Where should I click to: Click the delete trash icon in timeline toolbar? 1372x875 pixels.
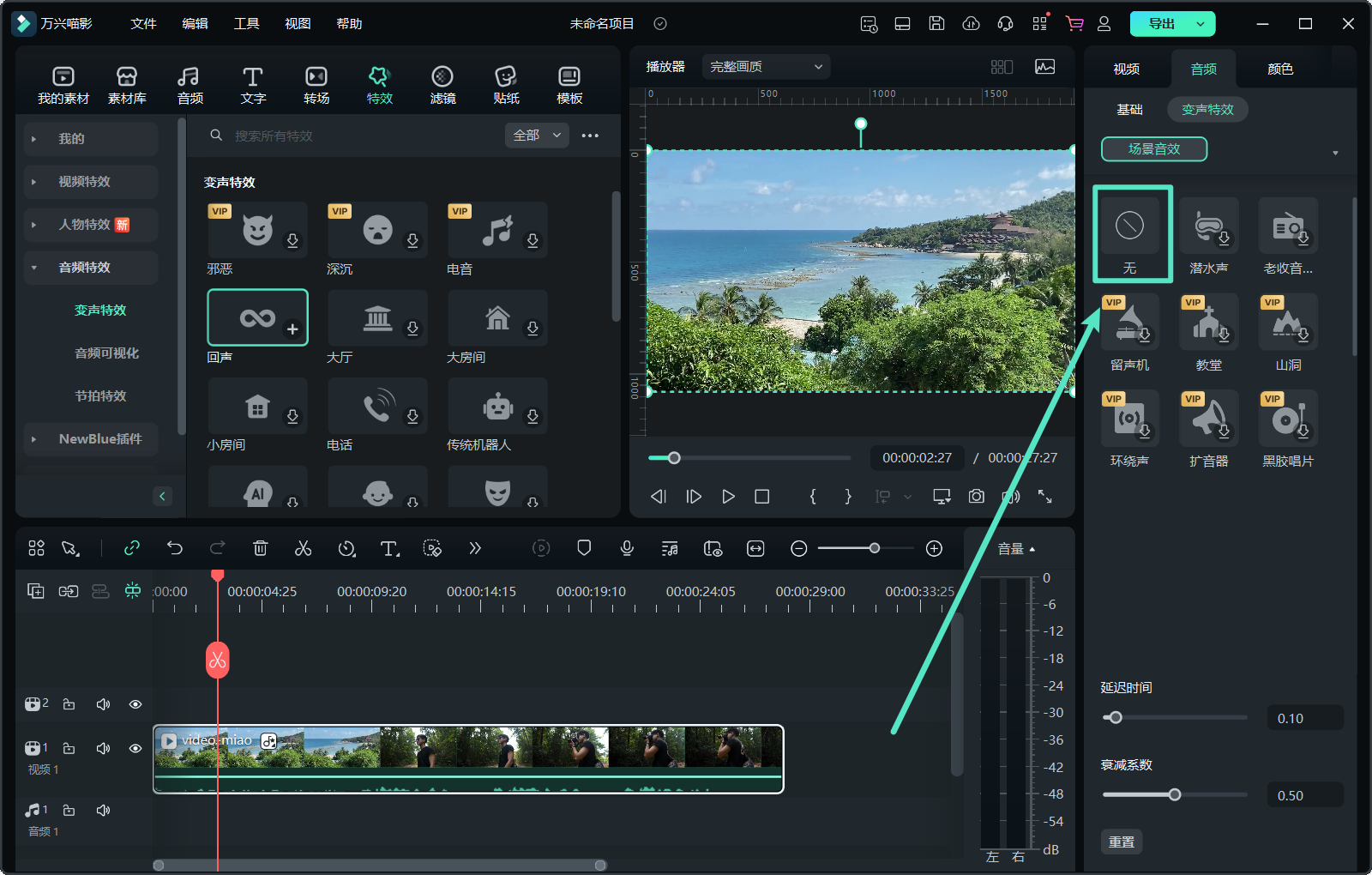(261, 548)
